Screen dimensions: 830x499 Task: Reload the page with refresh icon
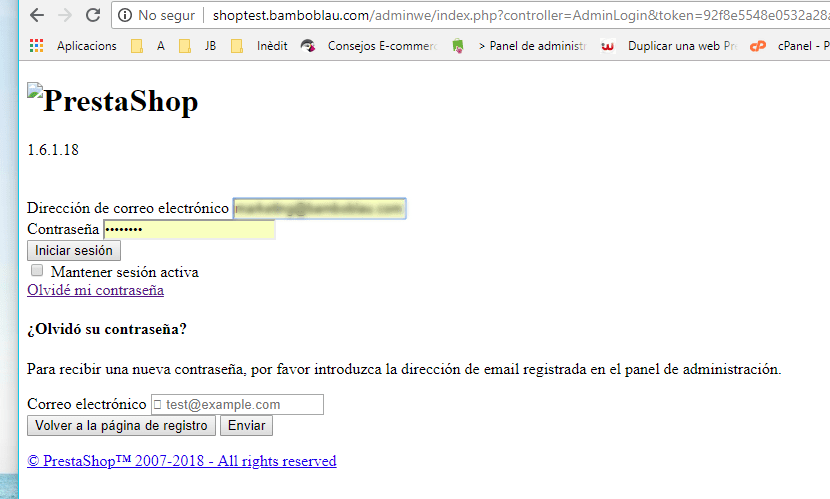point(93,15)
